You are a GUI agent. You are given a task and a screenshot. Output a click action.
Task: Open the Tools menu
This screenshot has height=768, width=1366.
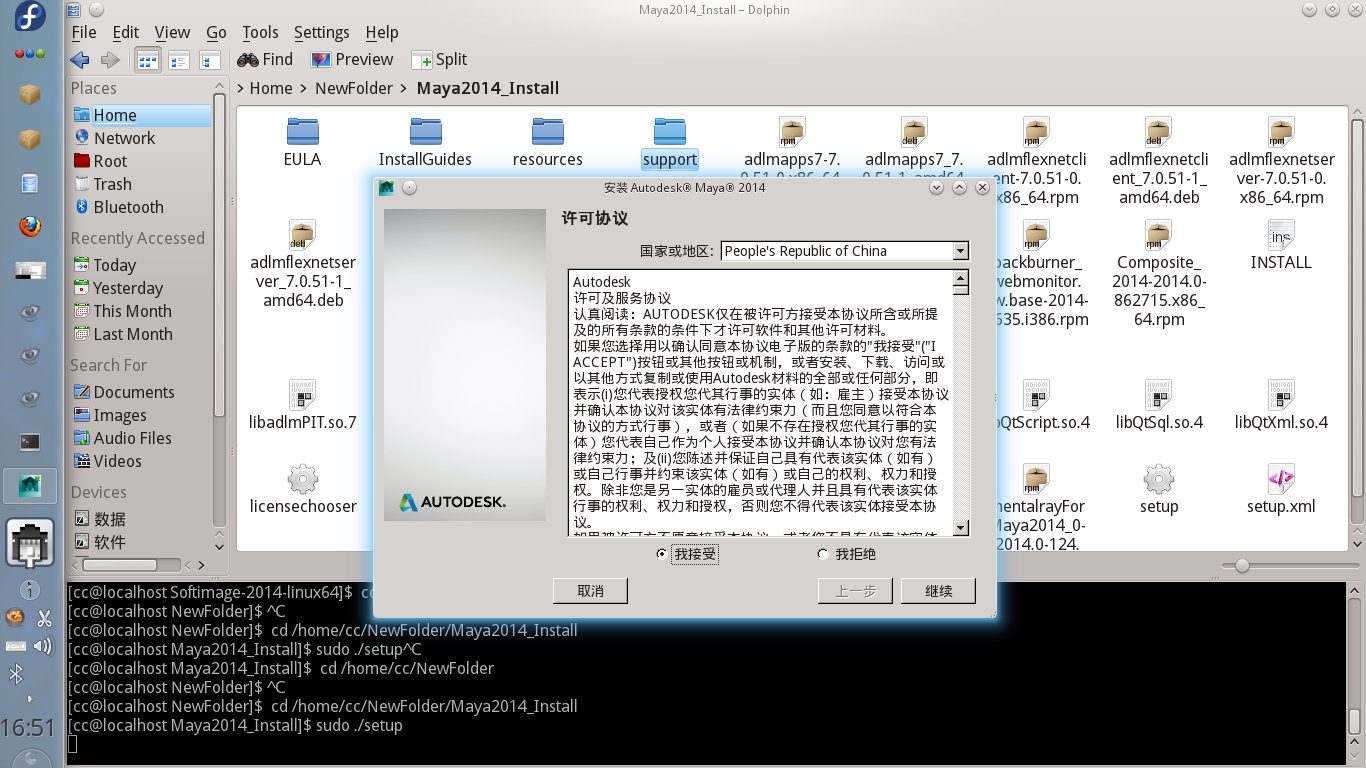pyautogui.click(x=260, y=32)
